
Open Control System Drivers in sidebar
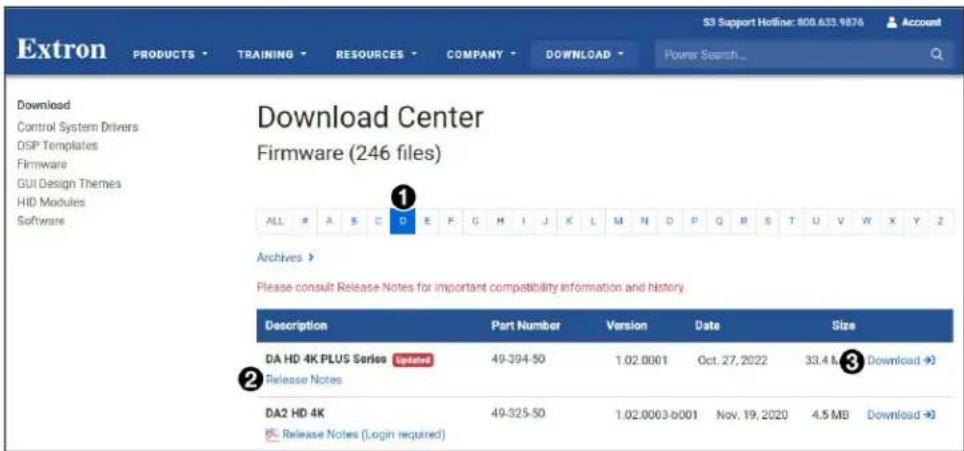(77, 127)
